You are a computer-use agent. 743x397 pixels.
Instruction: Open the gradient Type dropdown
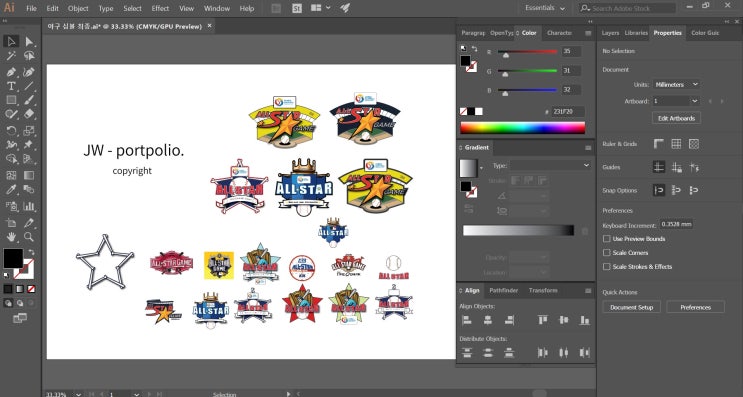(550, 165)
